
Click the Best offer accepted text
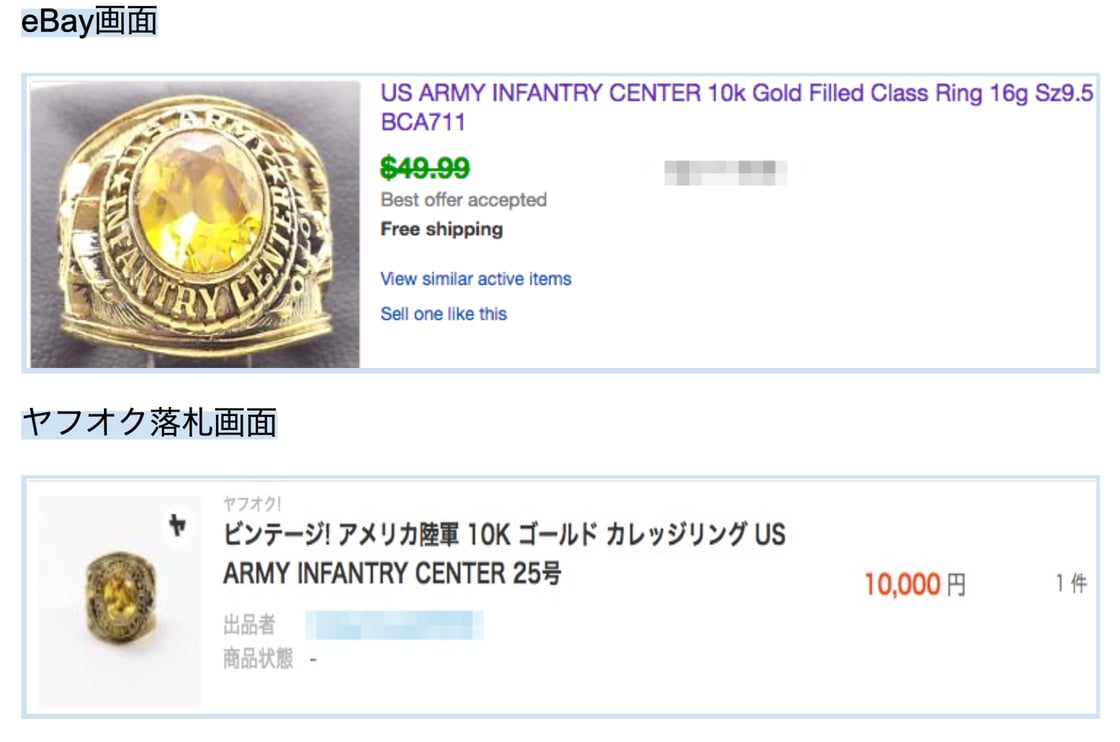(464, 200)
